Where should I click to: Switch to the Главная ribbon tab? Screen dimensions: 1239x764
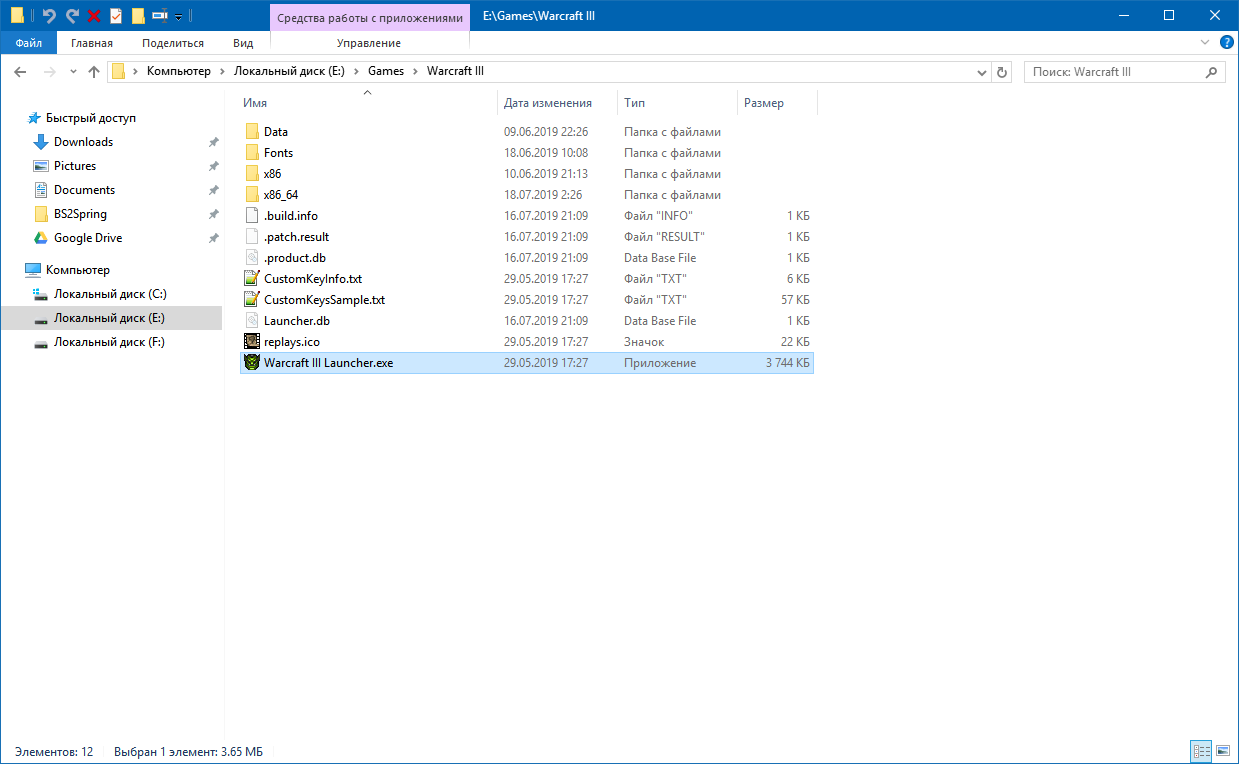[92, 43]
